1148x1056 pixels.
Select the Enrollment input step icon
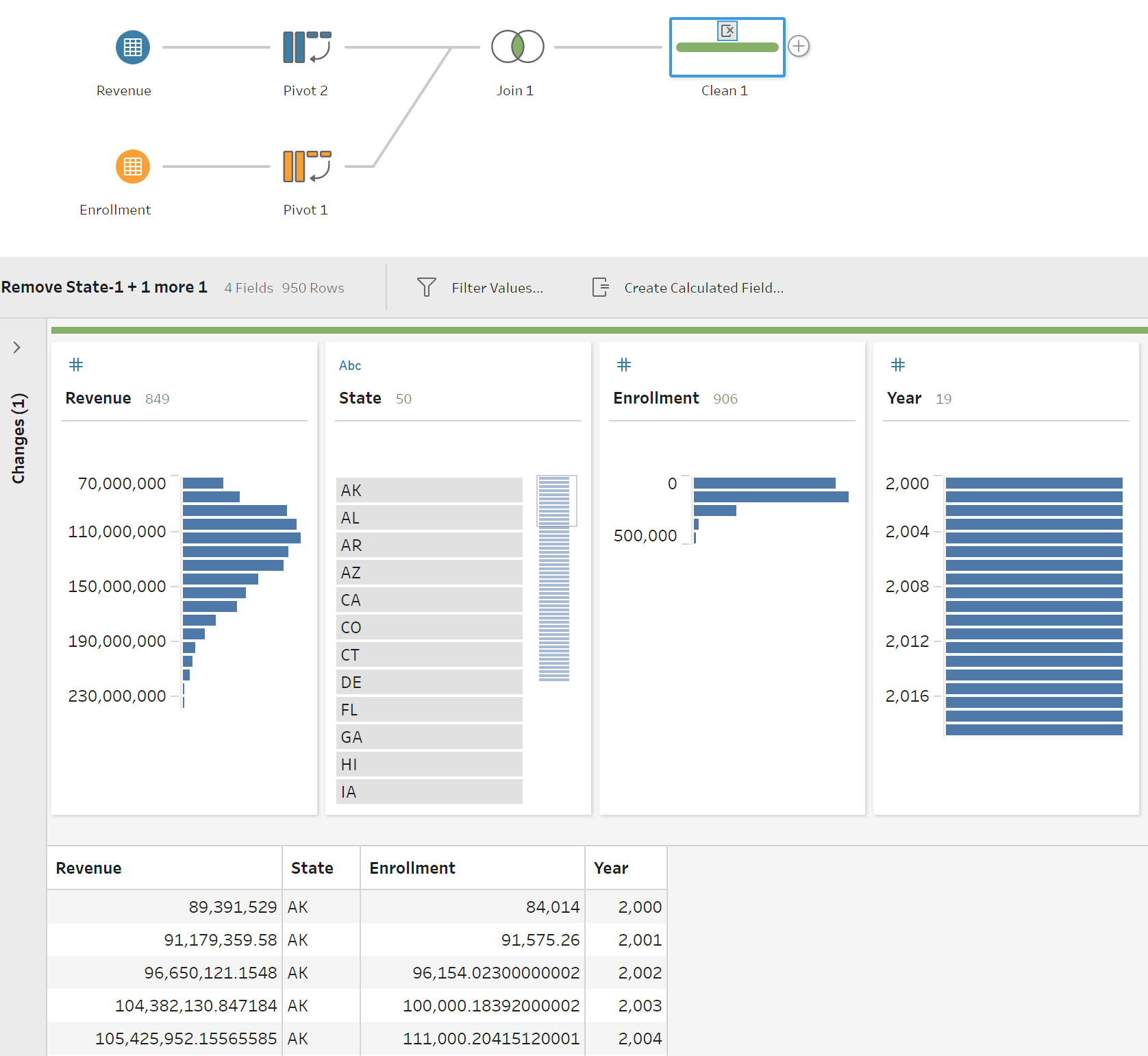[133, 167]
